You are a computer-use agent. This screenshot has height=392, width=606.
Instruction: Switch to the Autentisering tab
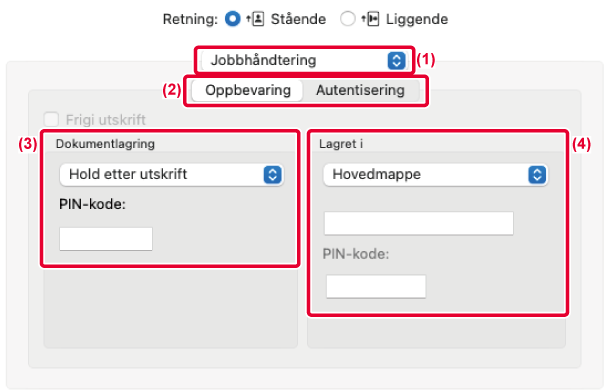pyautogui.click(x=360, y=90)
